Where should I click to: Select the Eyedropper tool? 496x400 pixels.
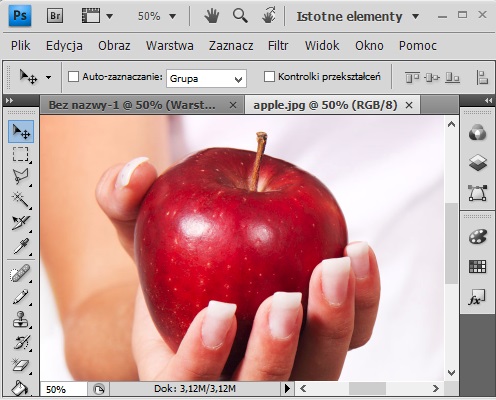point(21,246)
